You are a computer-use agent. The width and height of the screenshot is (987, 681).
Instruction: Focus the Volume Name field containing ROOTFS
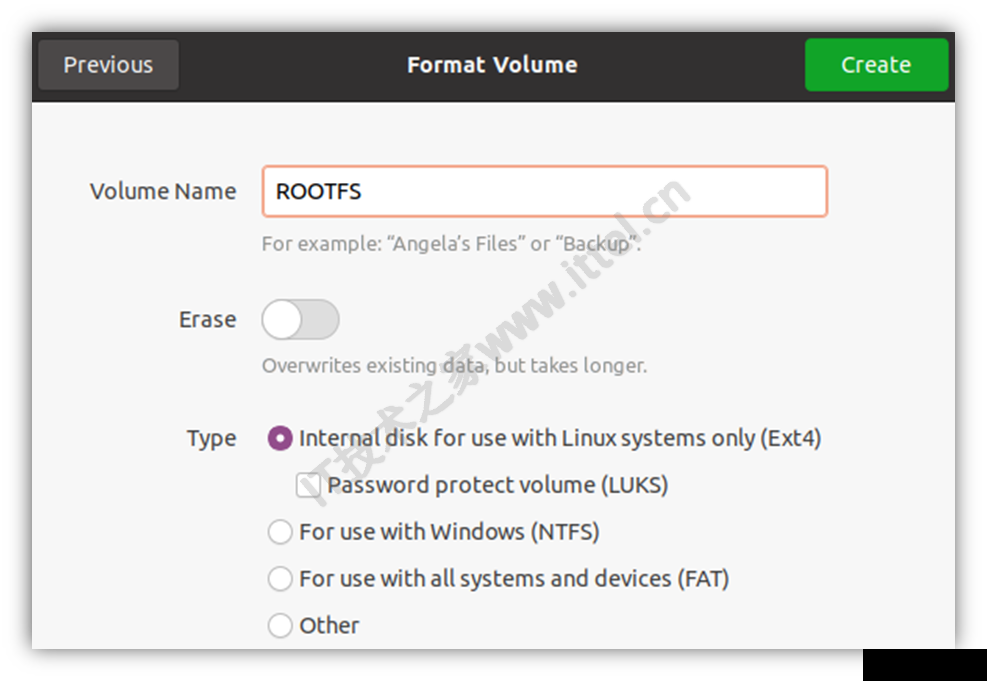point(544,191)
